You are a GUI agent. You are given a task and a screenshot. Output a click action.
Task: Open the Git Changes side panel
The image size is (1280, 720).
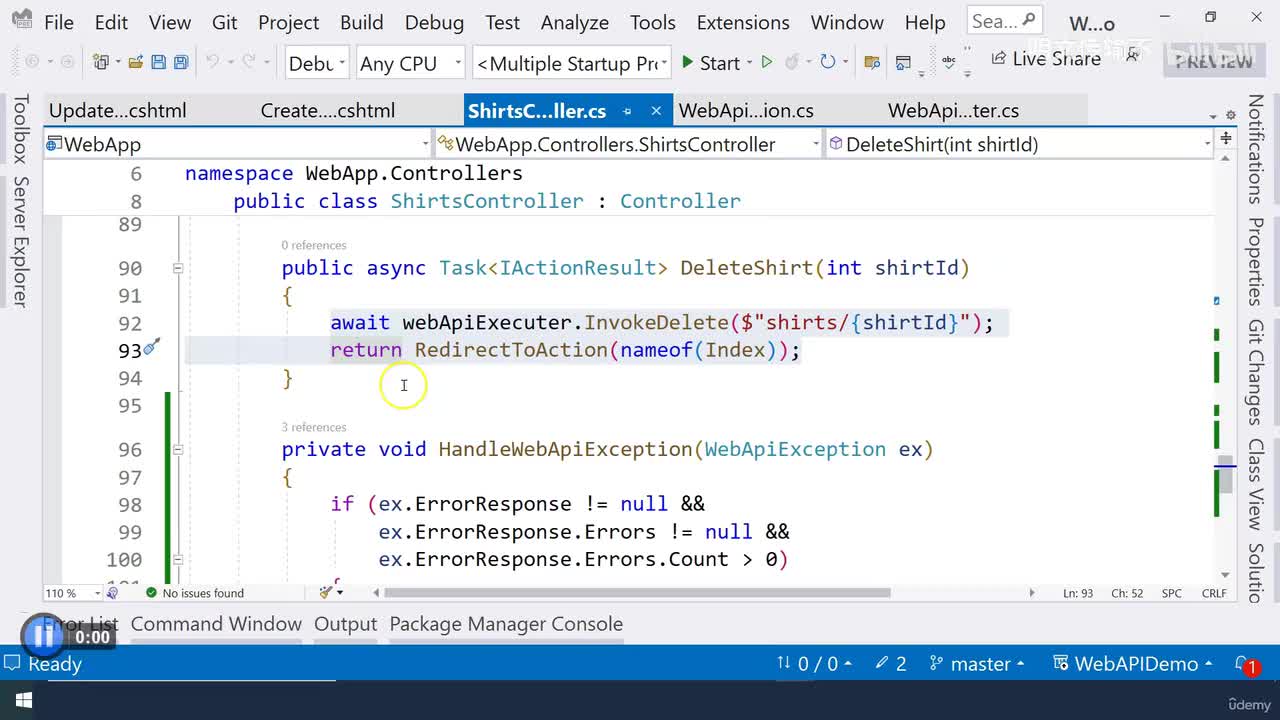[x=1255, y=372]
